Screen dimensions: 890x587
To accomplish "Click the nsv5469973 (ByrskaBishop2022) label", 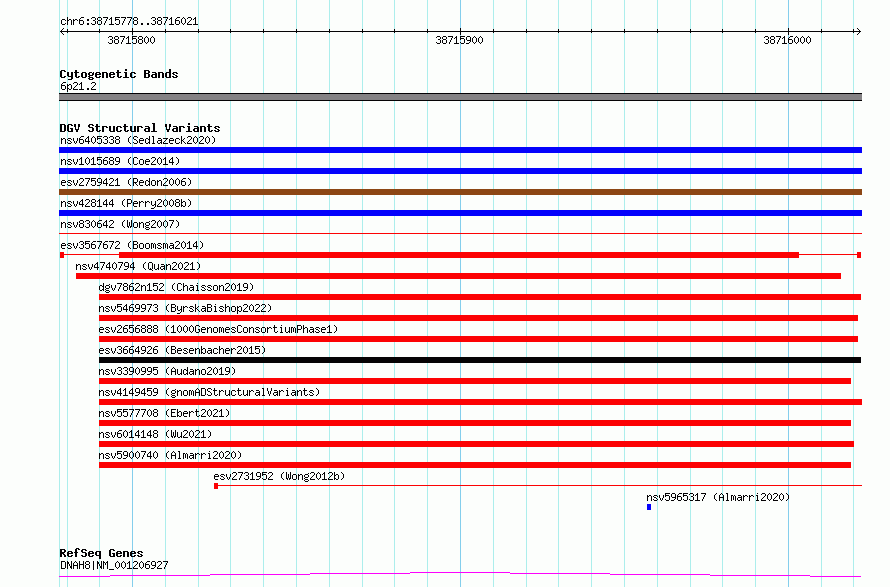I will (x=185, y=308).
